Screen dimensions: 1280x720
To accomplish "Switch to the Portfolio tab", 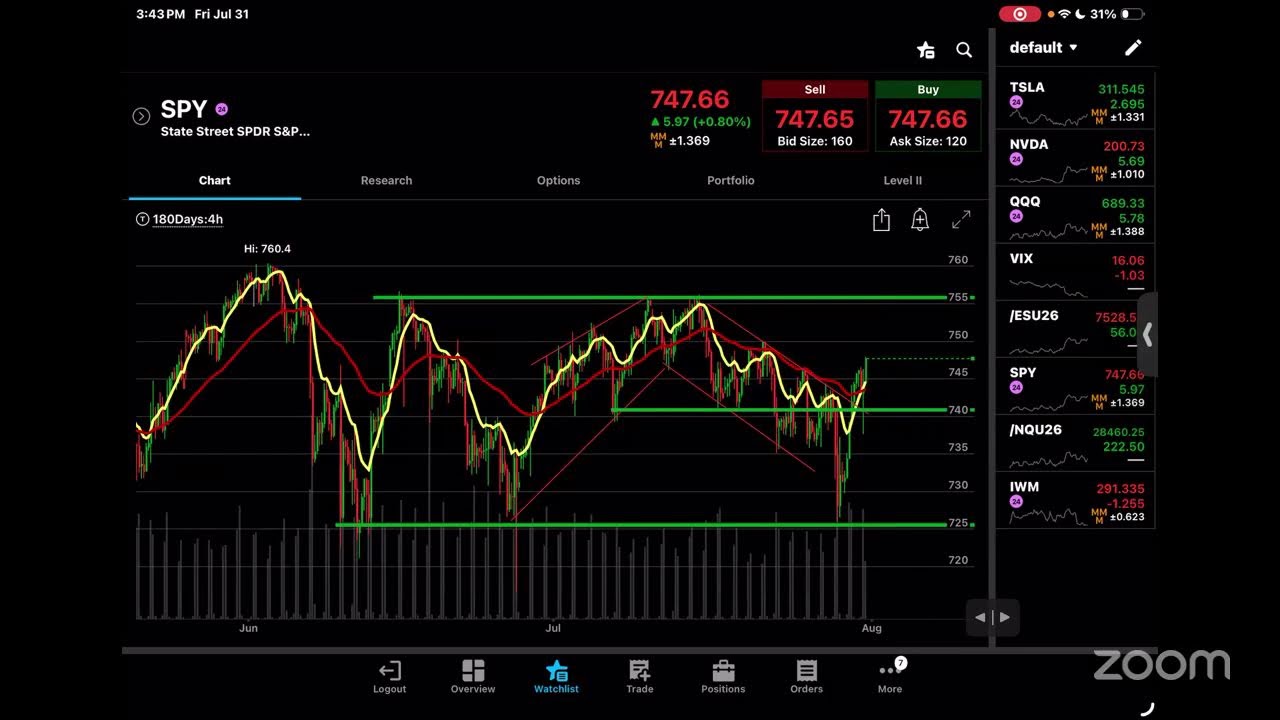I will (x=731, y=181).
